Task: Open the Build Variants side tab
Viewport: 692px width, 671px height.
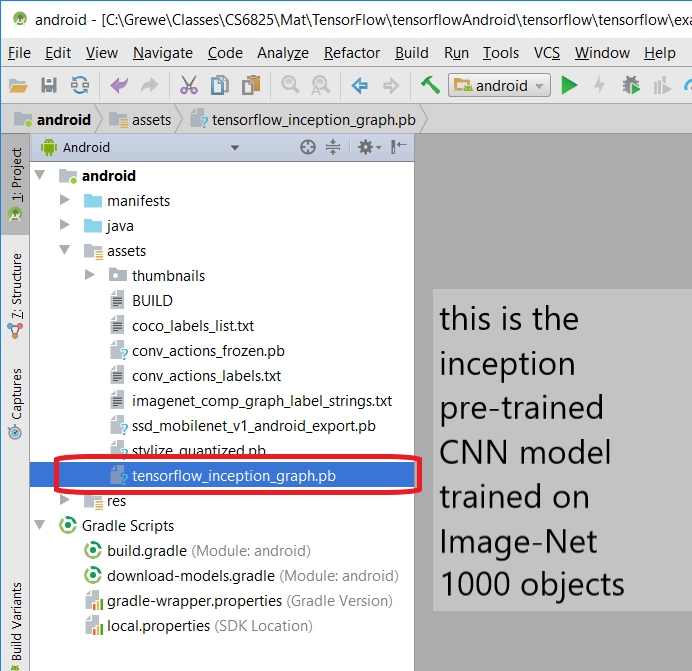Action: click(16, 620)
